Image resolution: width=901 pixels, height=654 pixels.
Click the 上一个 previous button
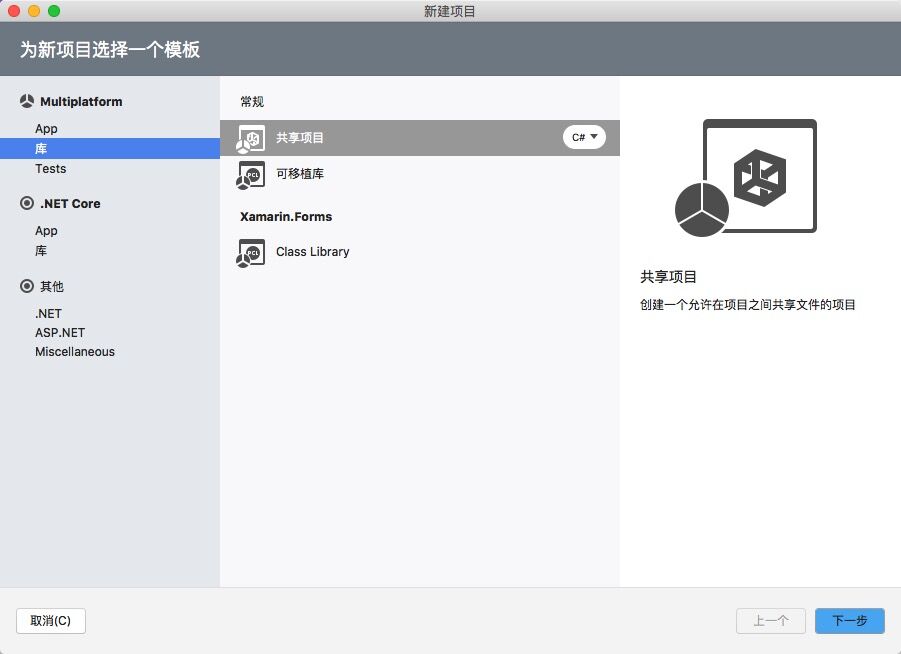(x=771, y=621)
